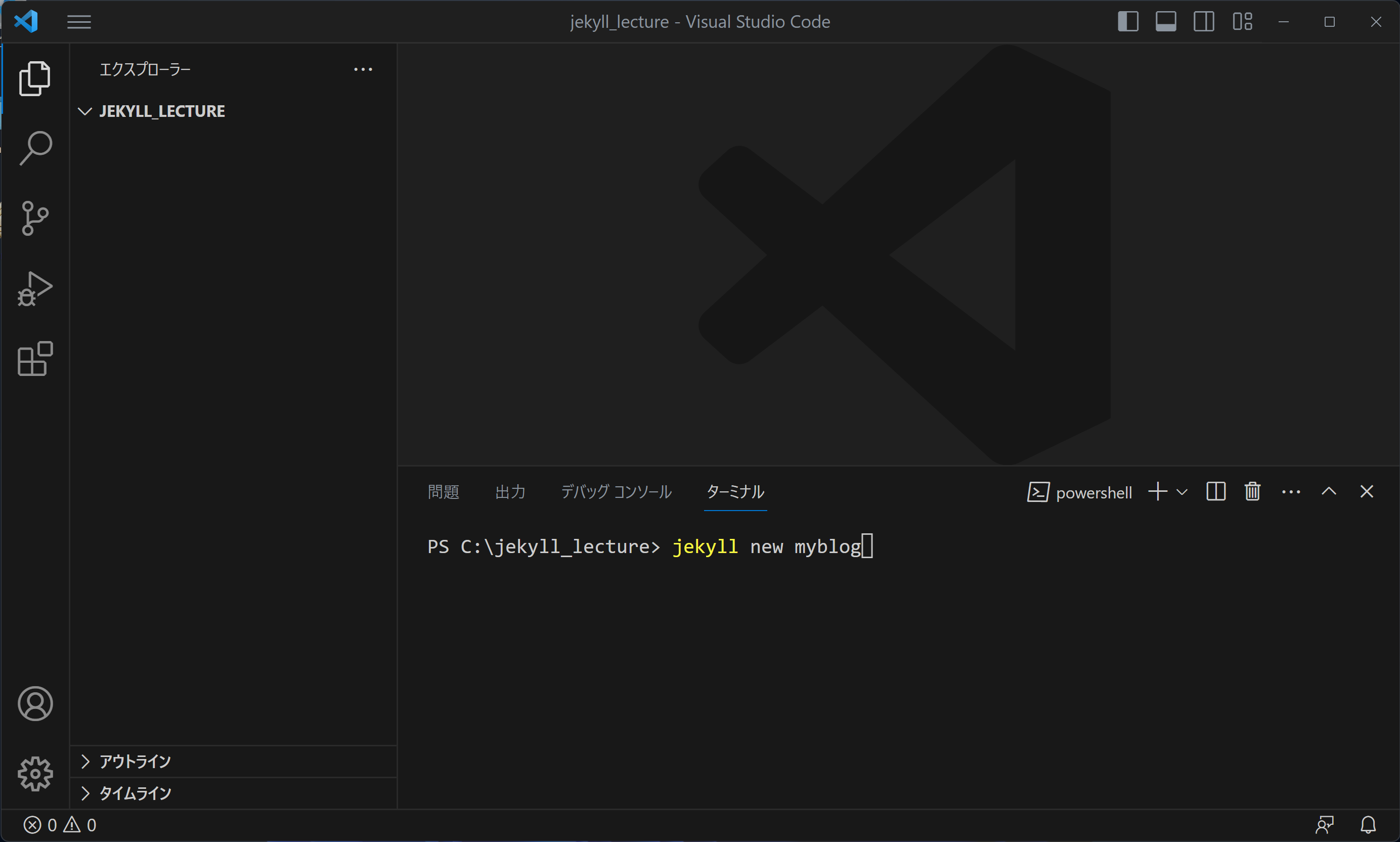Open the feedback icon in status bar
Screen dimensions: 1400x842
(1325, 825)
